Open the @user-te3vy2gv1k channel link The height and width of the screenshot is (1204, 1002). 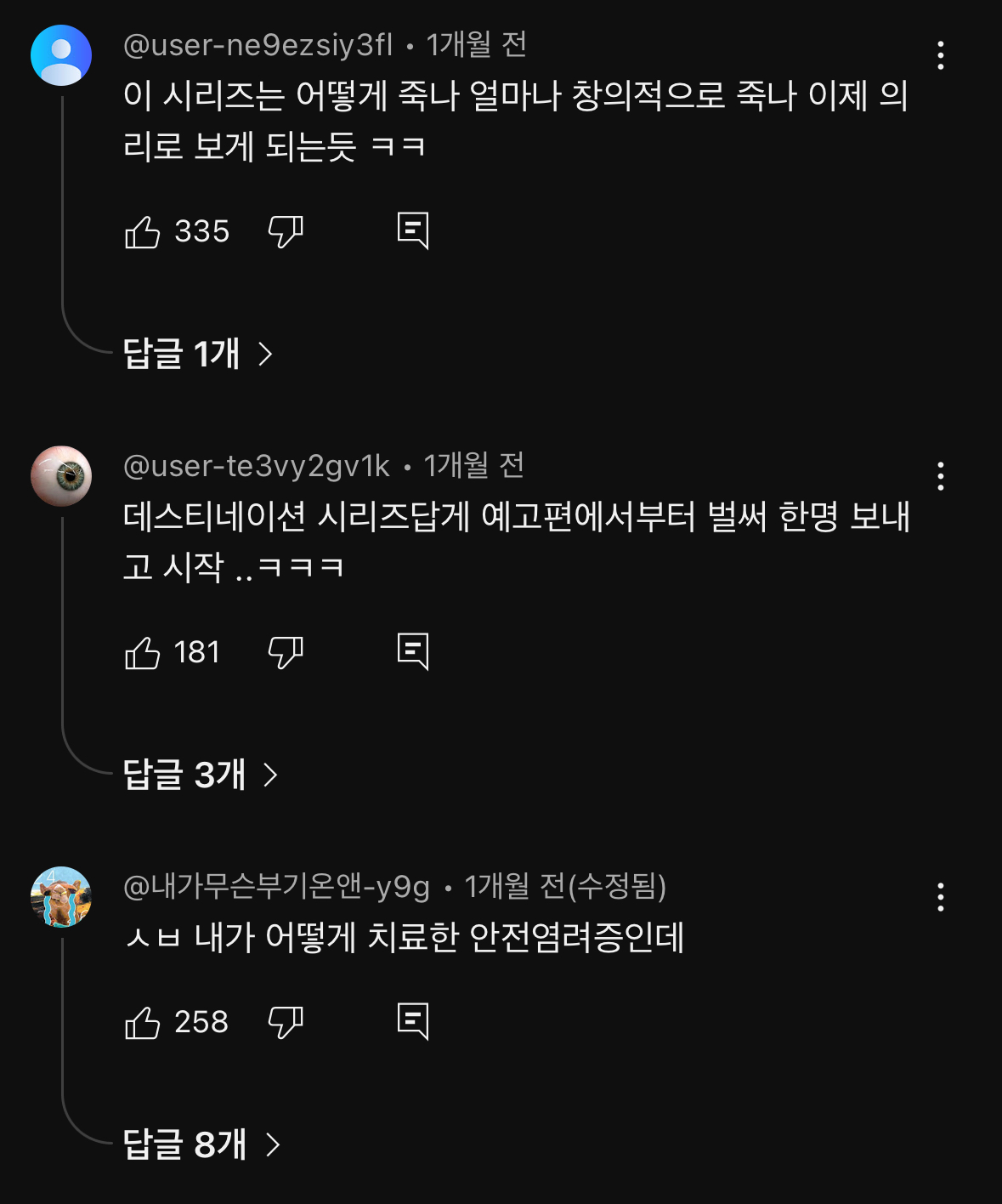[256, 466]
